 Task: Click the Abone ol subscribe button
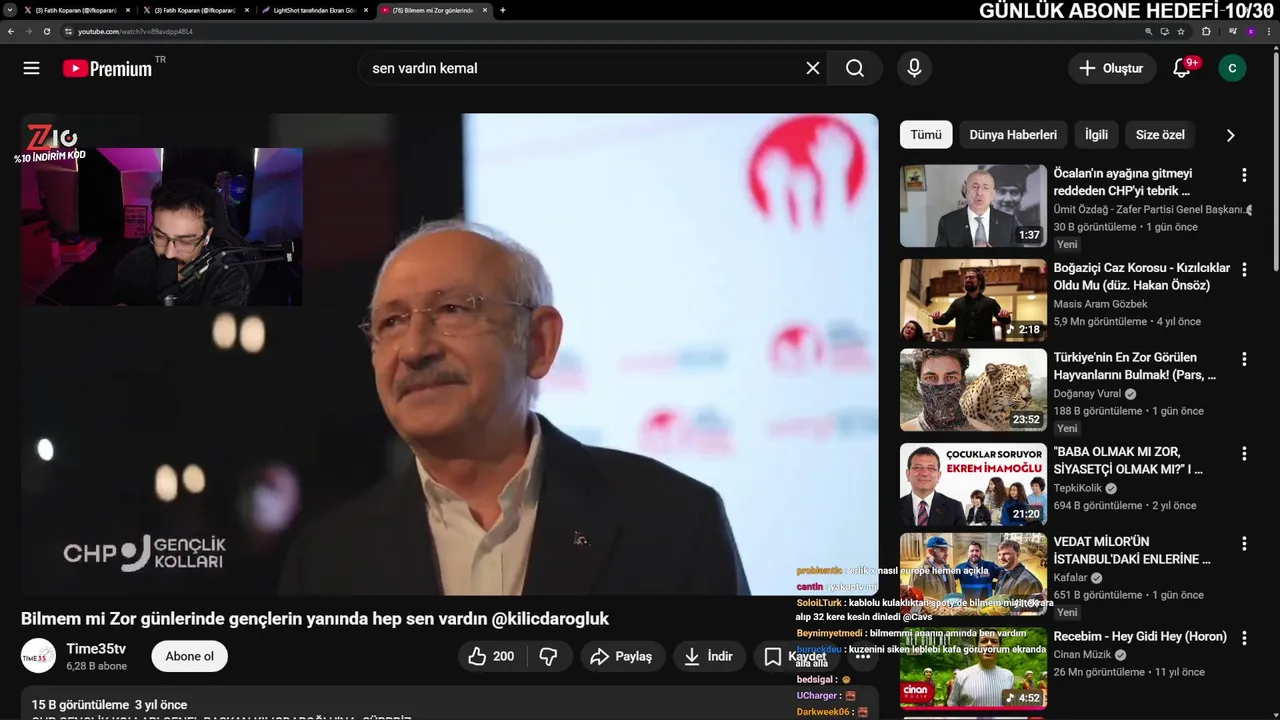[190, 656]
